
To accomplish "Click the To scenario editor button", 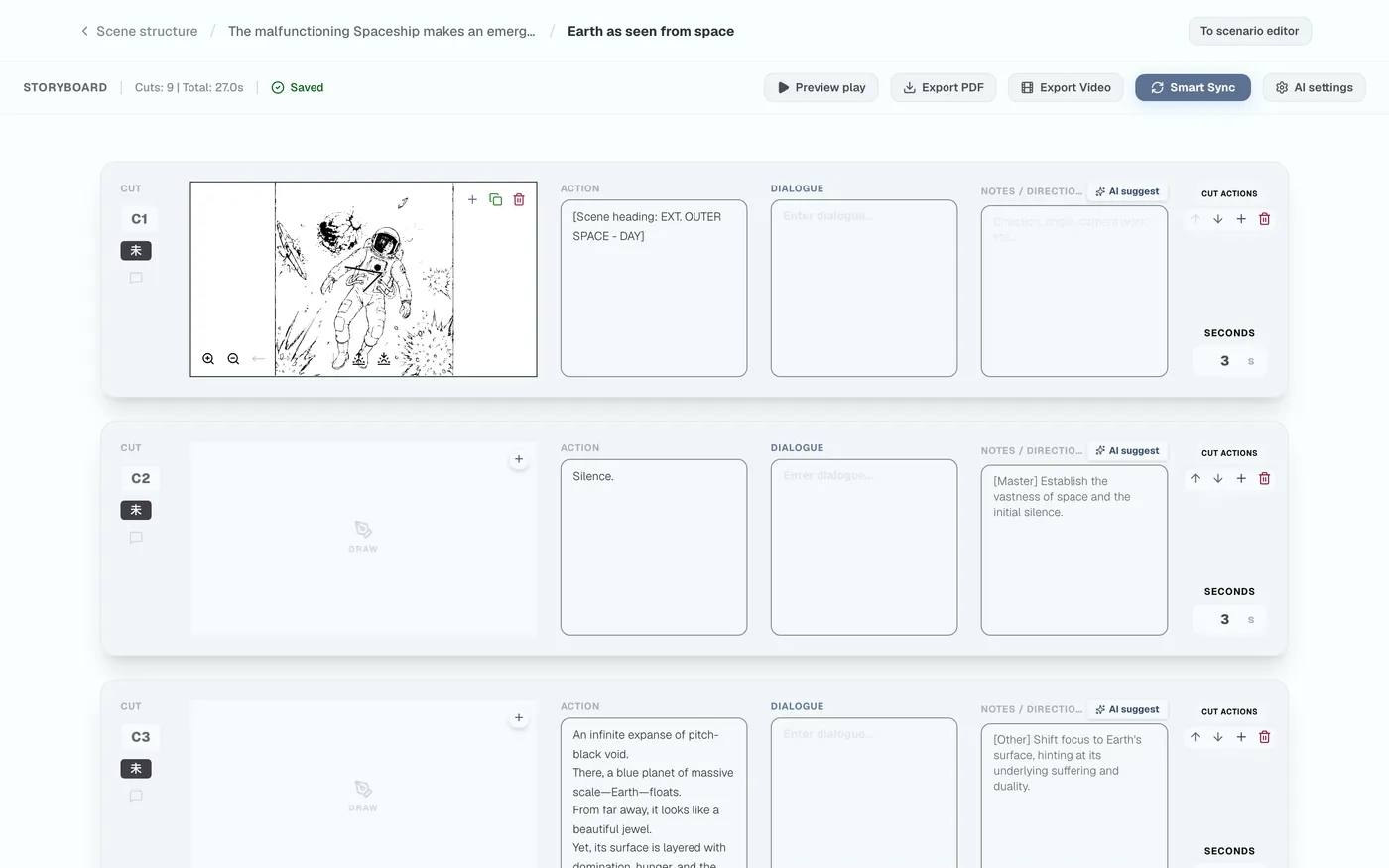I will [x=1250, y=31].
